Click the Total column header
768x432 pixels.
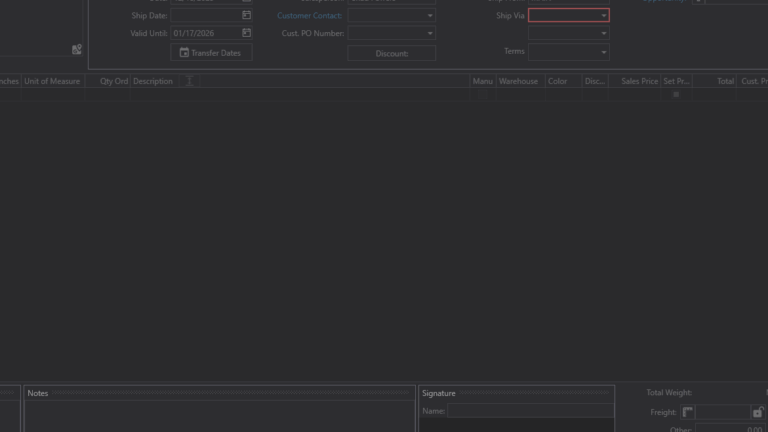tap(714, 81)
